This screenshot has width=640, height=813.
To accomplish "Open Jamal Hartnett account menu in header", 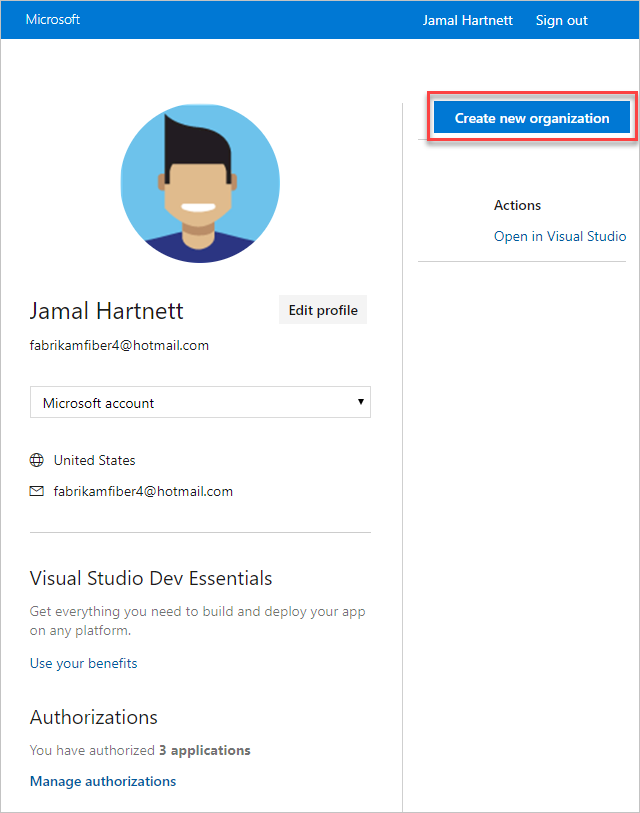I will click(x=467, y=20).
